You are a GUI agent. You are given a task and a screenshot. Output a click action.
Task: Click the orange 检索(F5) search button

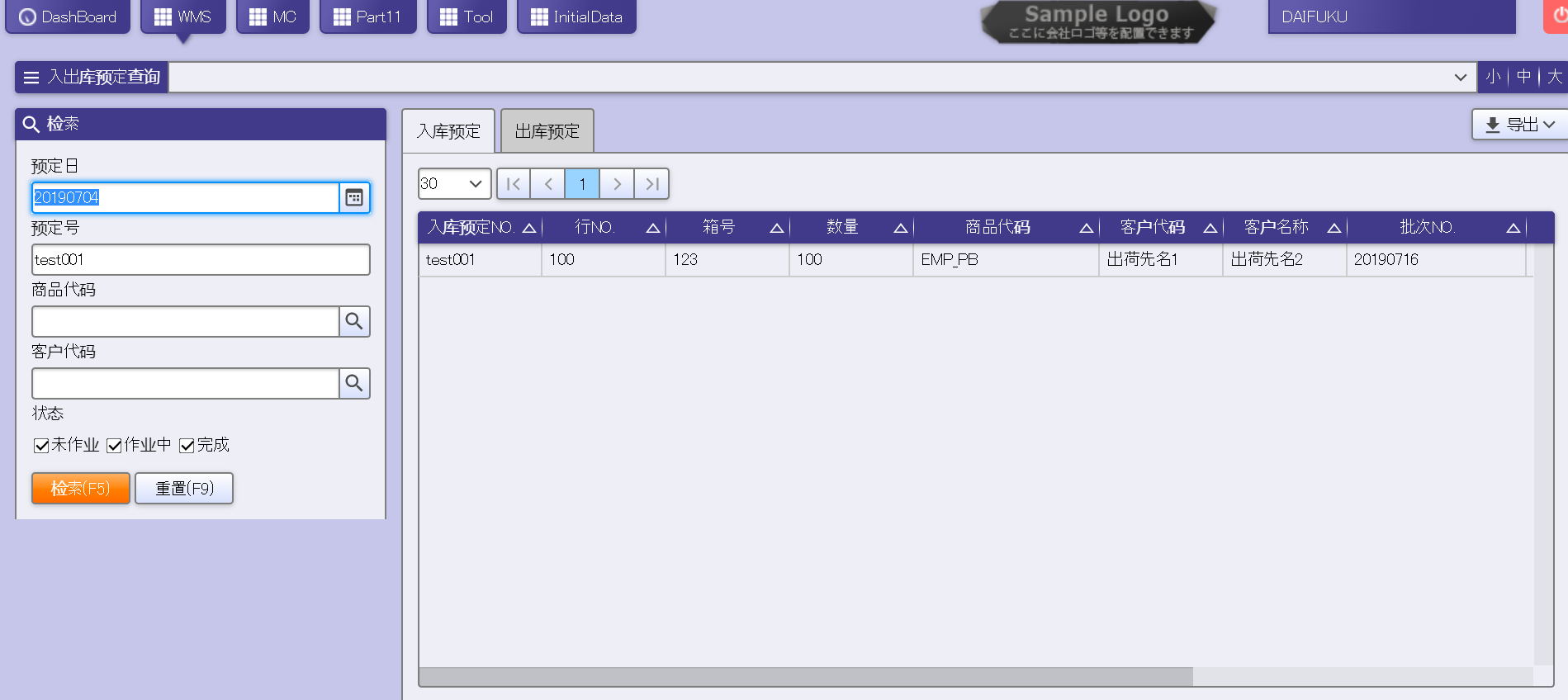point(81,489)
